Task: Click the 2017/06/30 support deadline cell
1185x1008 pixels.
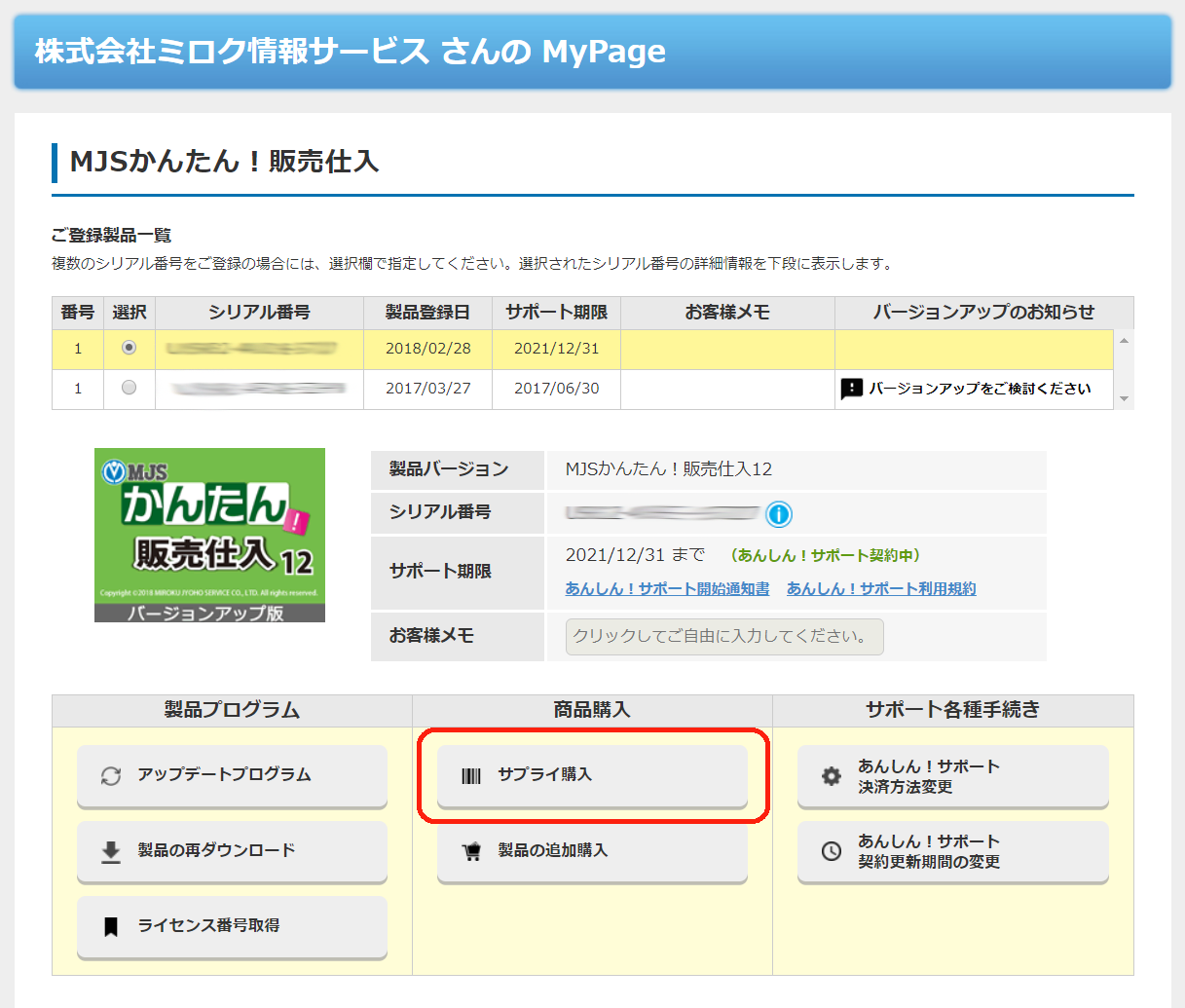Action: (x=556, y=389)
